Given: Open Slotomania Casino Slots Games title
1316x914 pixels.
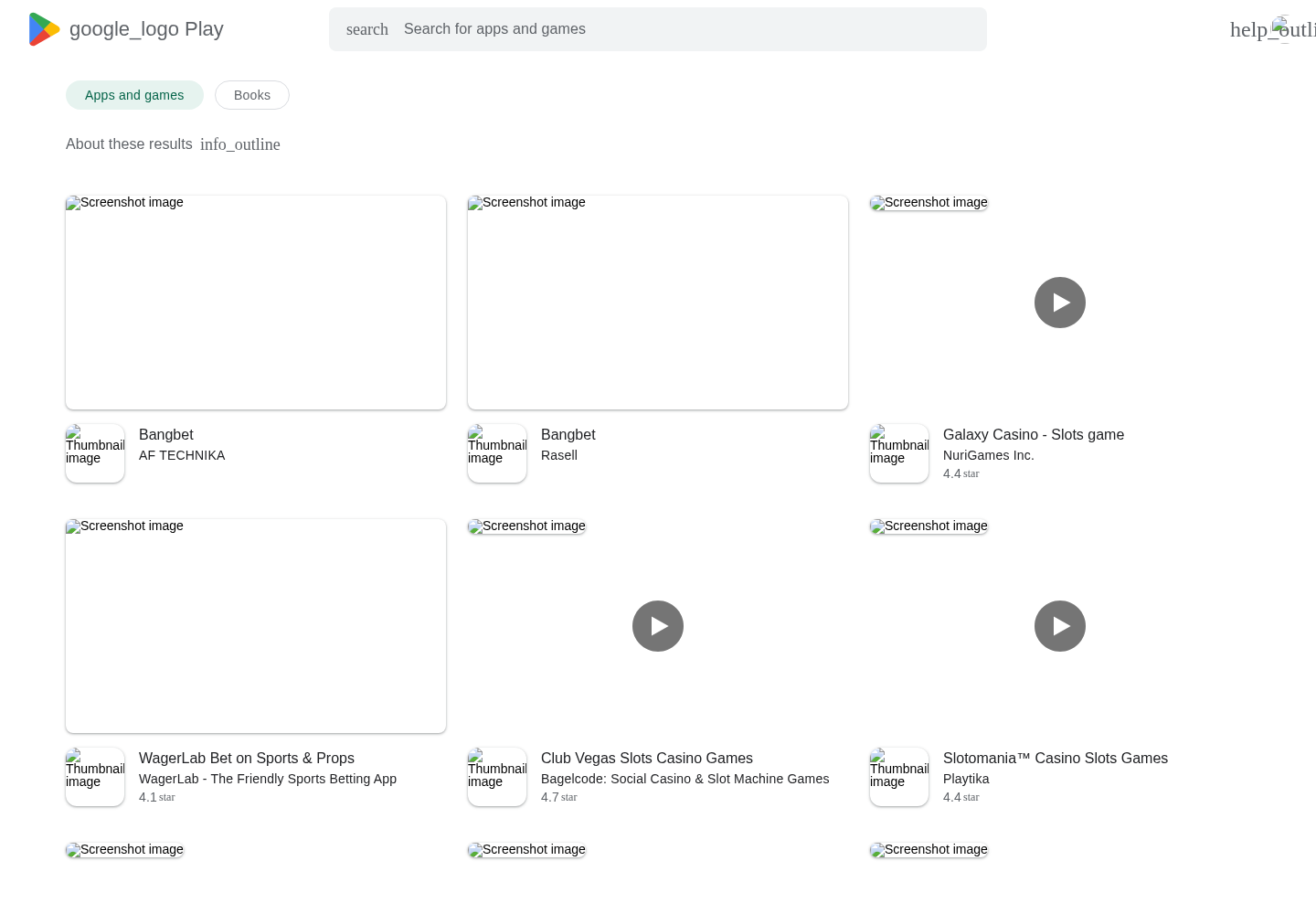Looking at the screenshot, I should [1056, 759].
